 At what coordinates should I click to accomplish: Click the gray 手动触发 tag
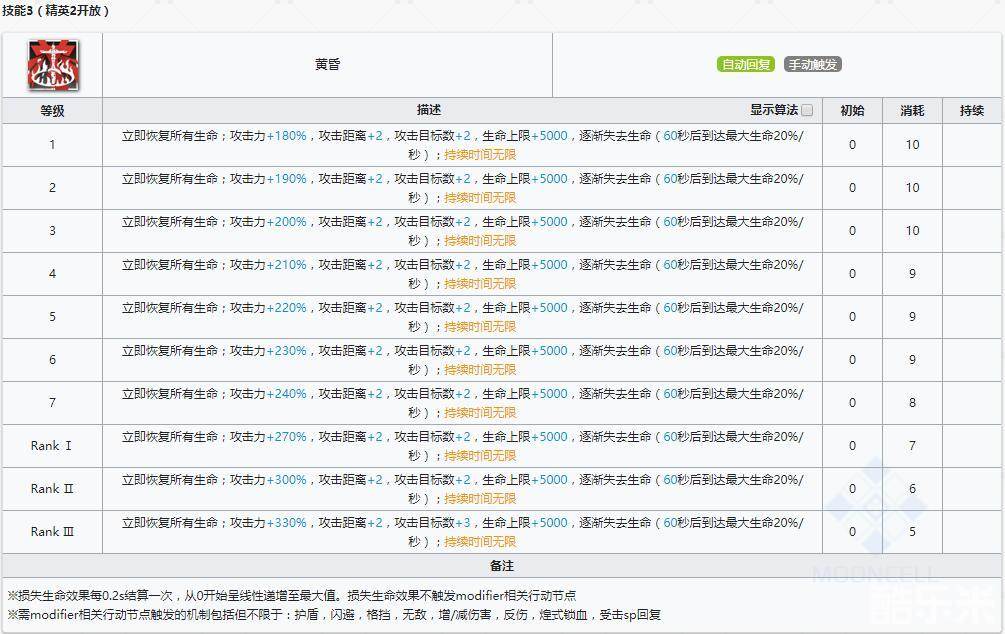click(x=812, y=65)
